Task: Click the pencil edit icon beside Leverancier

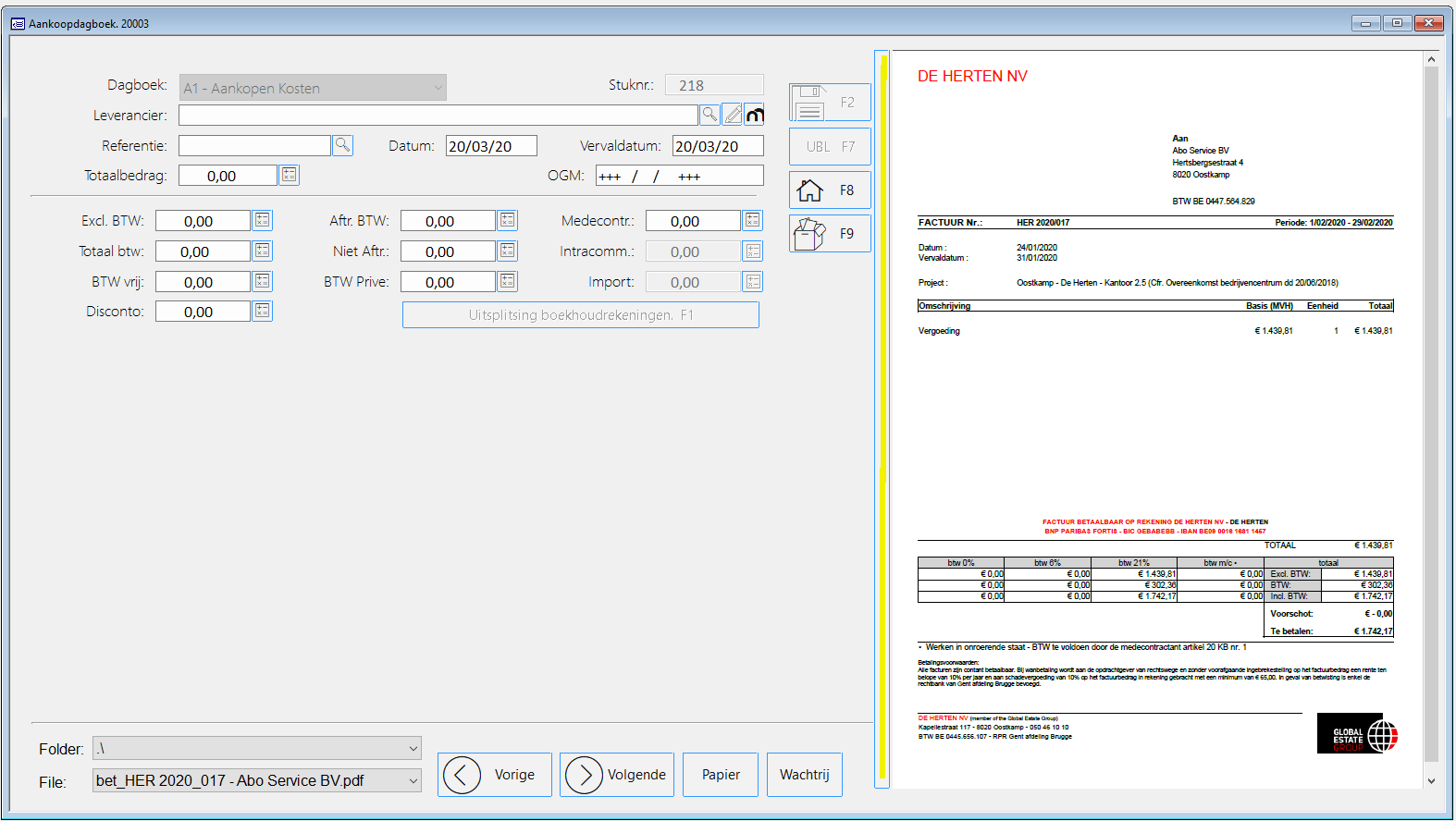Action: tap(733, 115)
